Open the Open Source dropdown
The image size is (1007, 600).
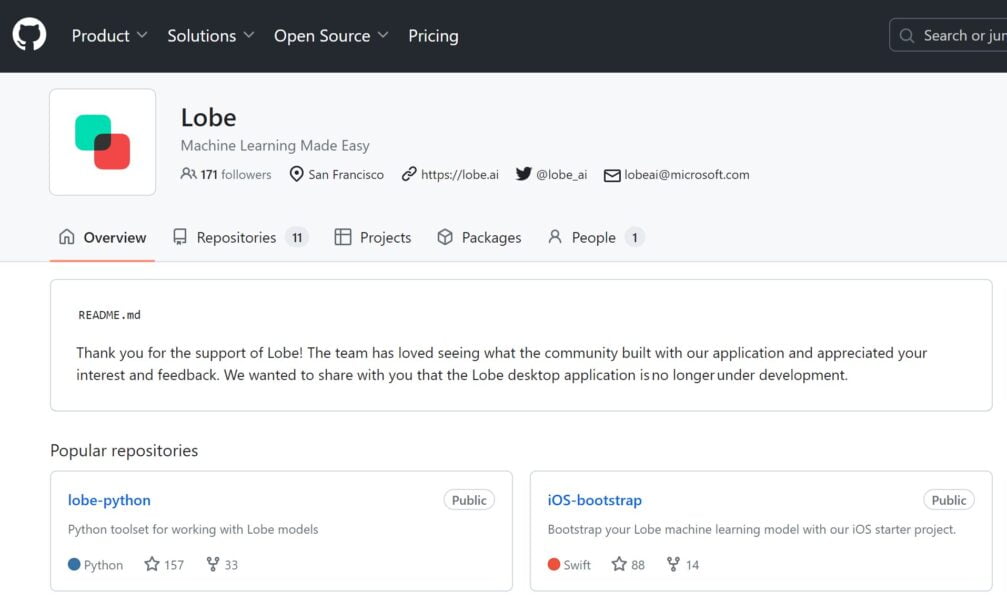[331, 36]
